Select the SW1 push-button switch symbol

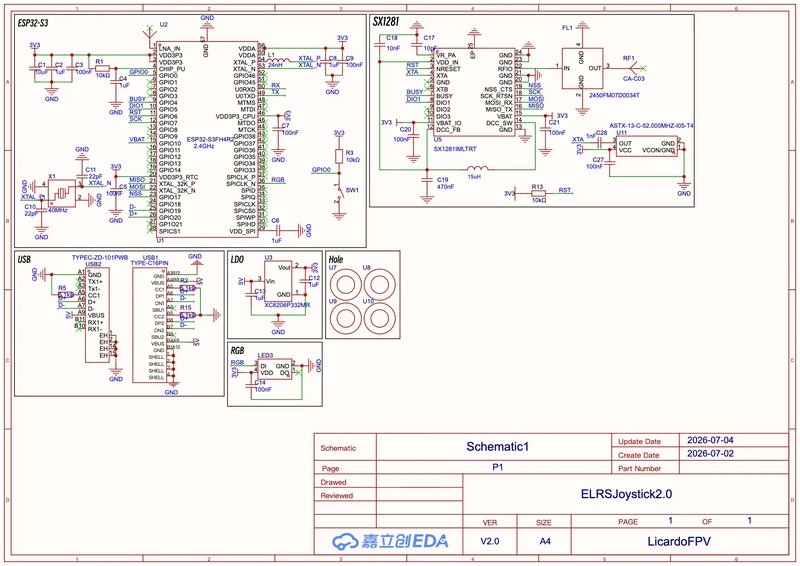tap(339, 194)
